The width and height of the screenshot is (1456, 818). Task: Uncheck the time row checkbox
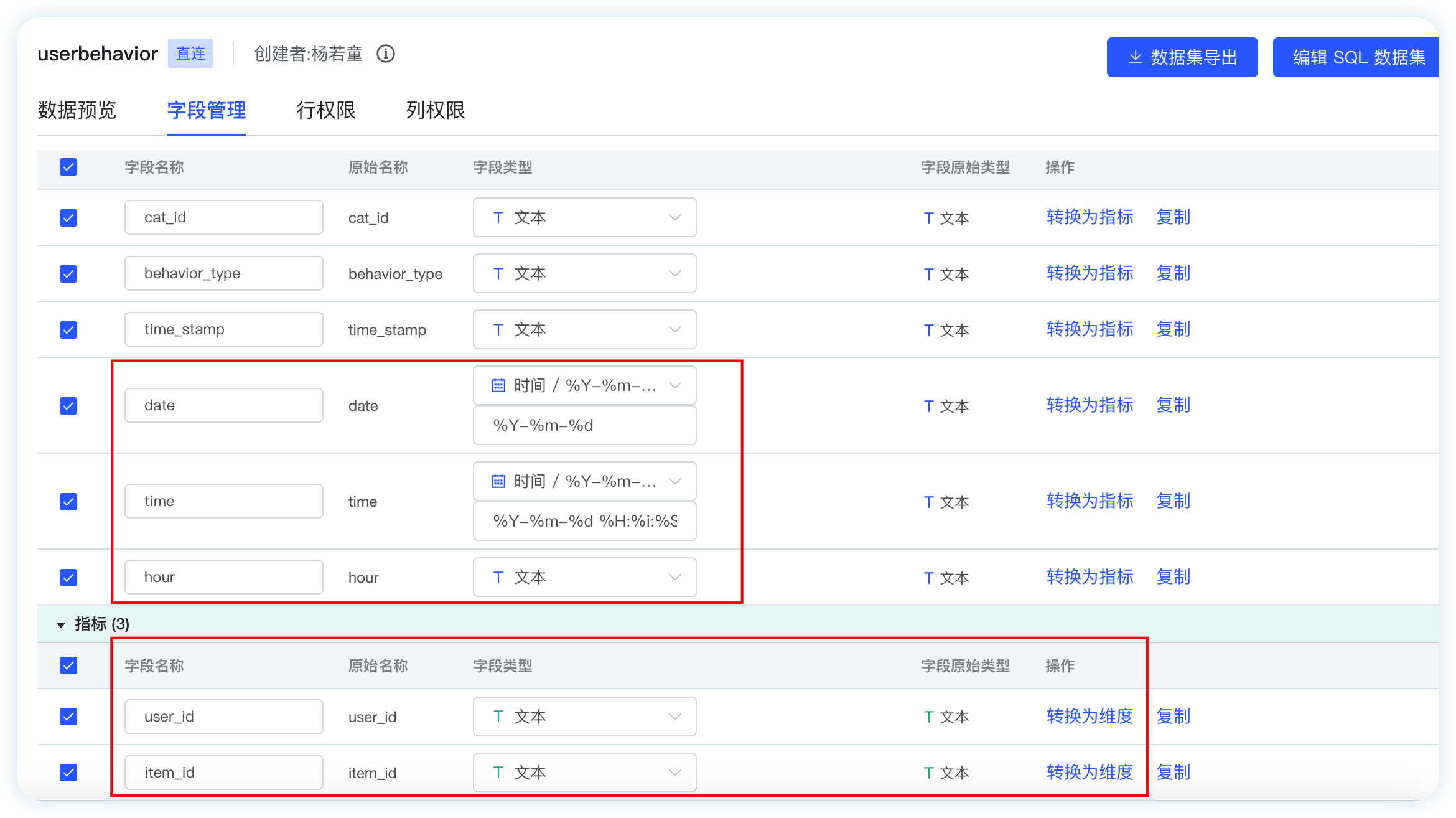68,502
